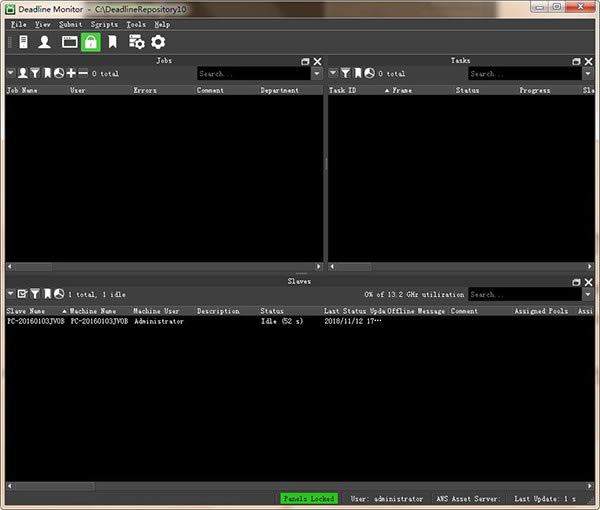600x510 pixels.
Task: Expand the Jobs panel dropdown arrow menu
Action: 11,73
